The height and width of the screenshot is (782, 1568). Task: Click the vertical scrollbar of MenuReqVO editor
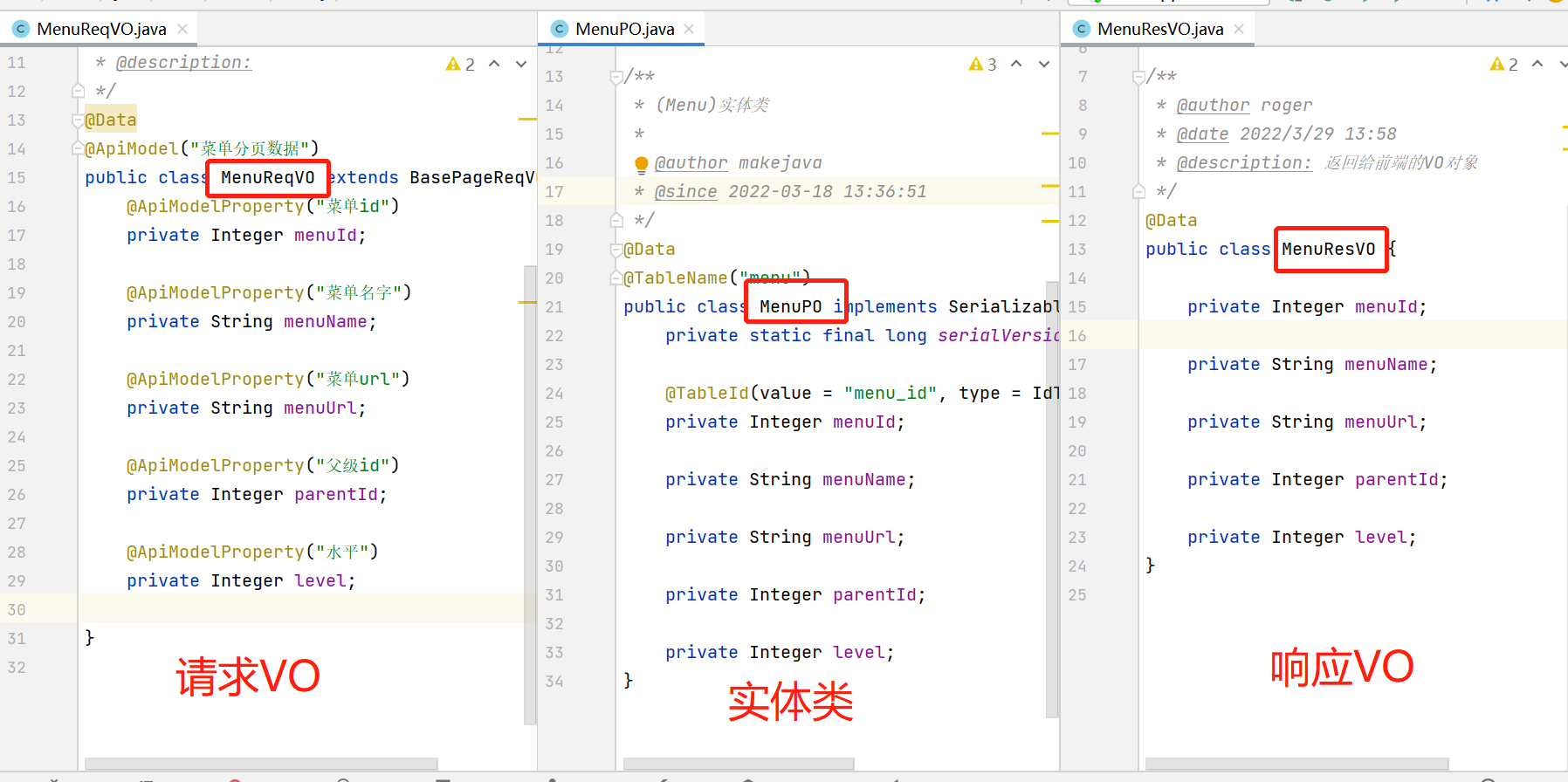point(529,495)
